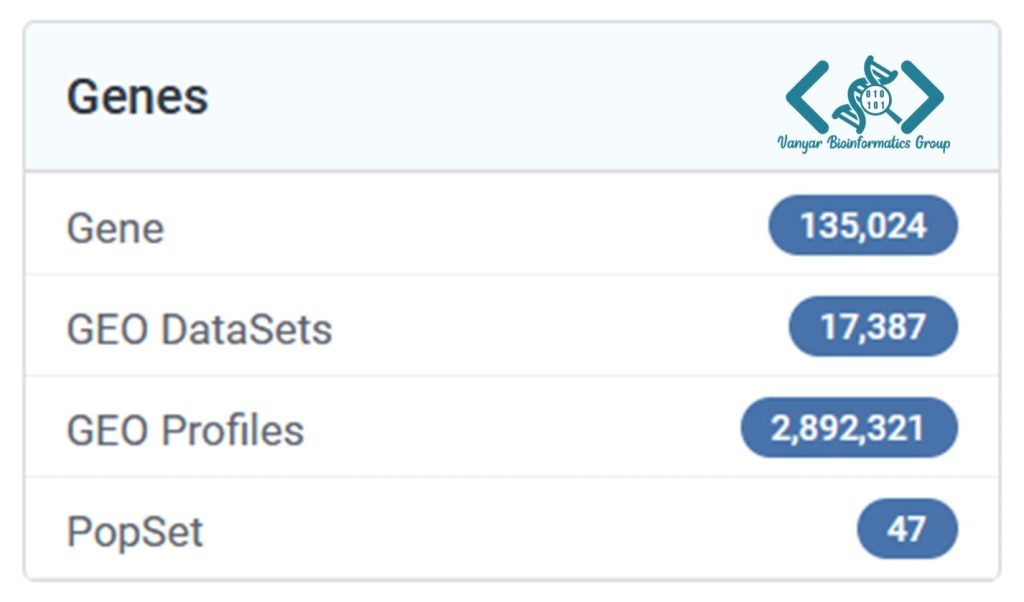Click the 010 101 binary text in logo
The height and width of the screenshot is (602, 1024).
click(x=875, y=100)
